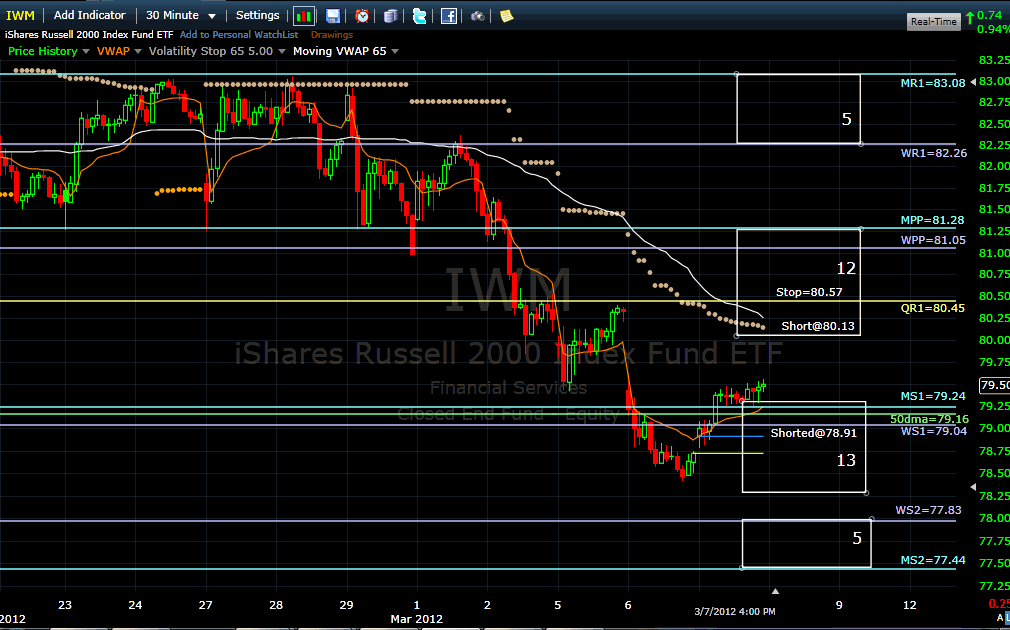The width and height of the screenshot is (1010, 630).
Task: Open the yellow sticky note icon
Action: [506, 16]
